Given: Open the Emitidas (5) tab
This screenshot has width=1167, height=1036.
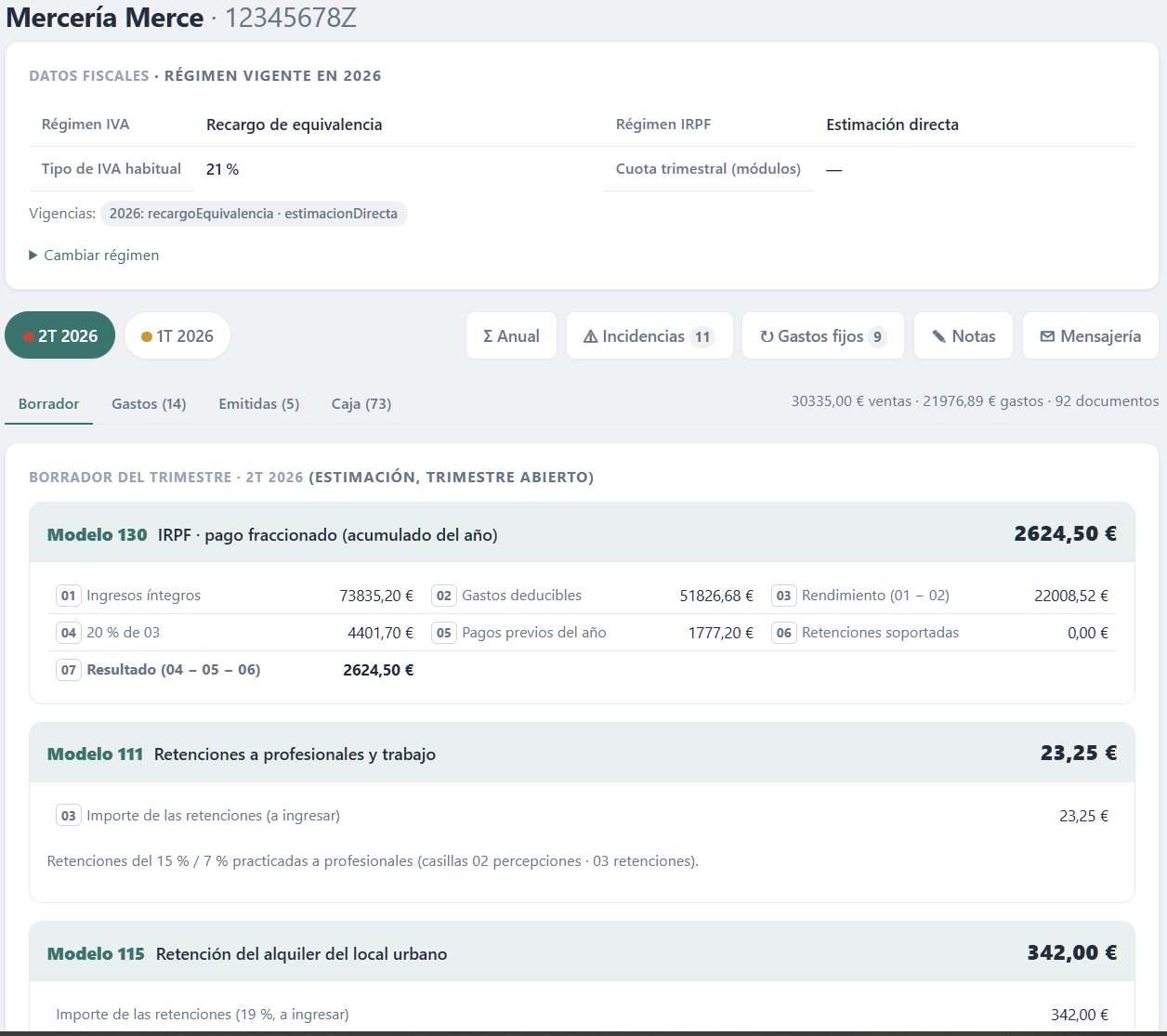Looking at the screenshot, I should pyautogui.click(x=259, y=404).
